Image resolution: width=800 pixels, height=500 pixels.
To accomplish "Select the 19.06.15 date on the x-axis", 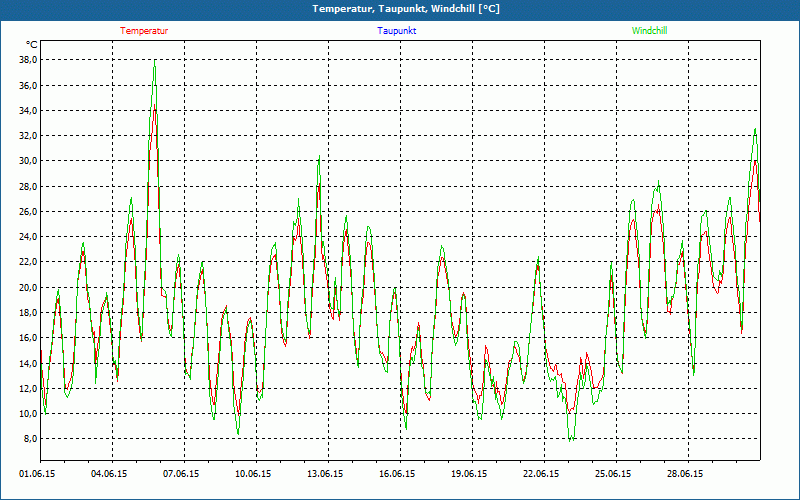I will click(470, 474).
